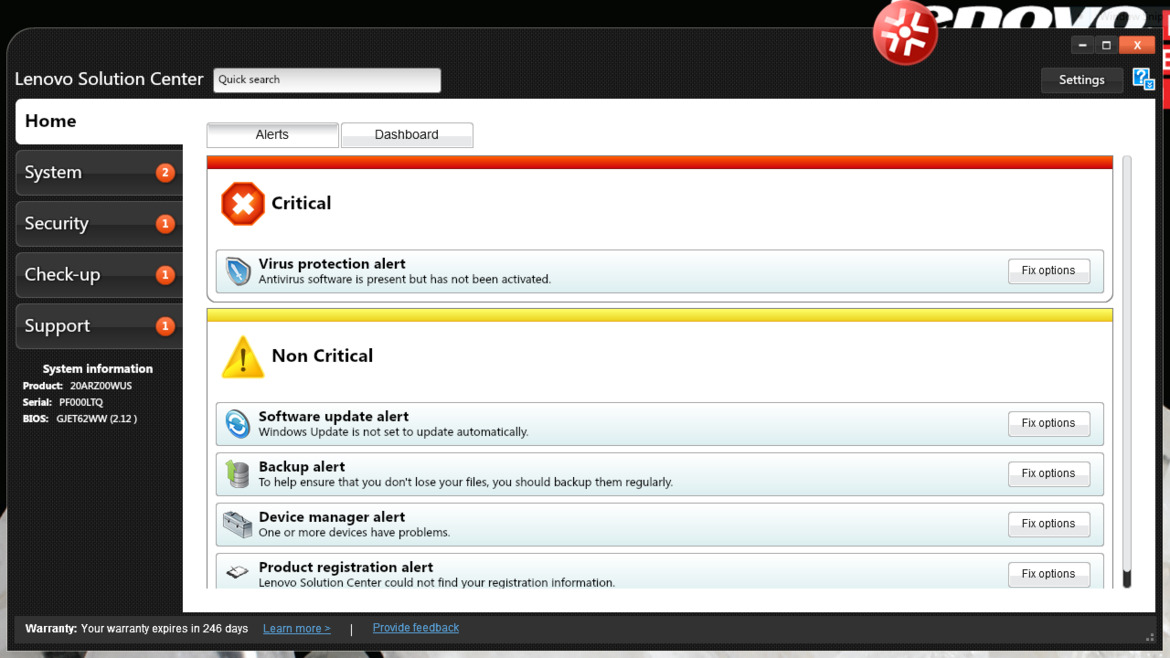Click the resize grip in window corner
This screenshot has width=1170, height=658.
point(1150,636)
